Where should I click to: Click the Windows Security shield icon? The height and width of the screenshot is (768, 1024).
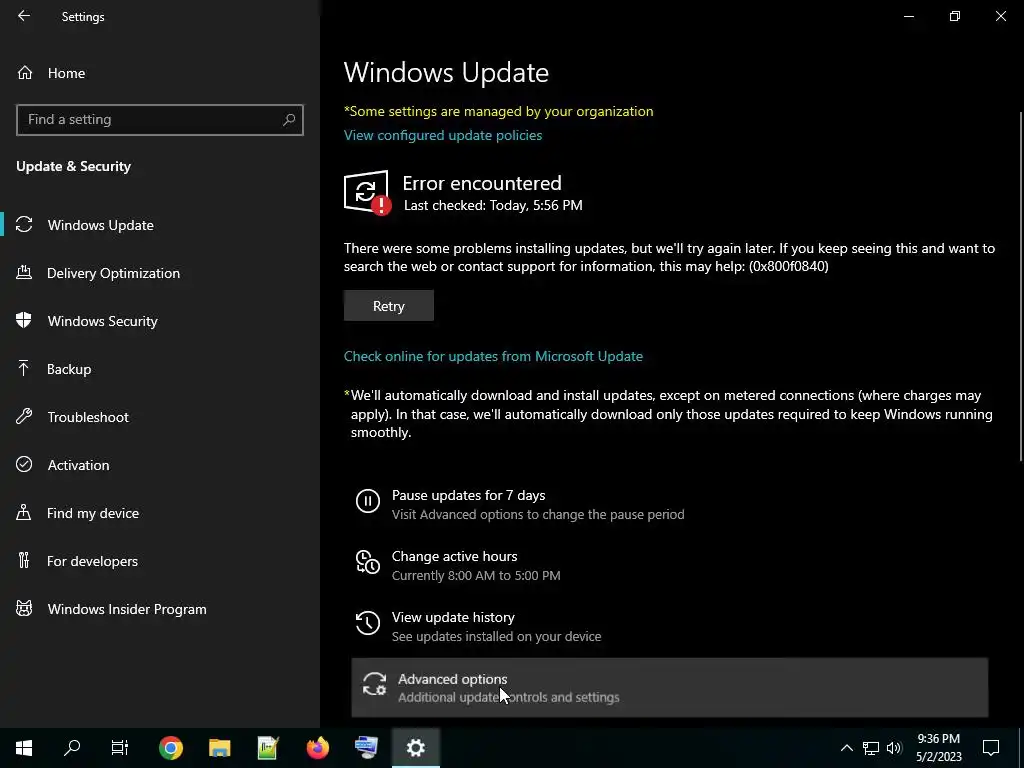[x=24, y=320]
